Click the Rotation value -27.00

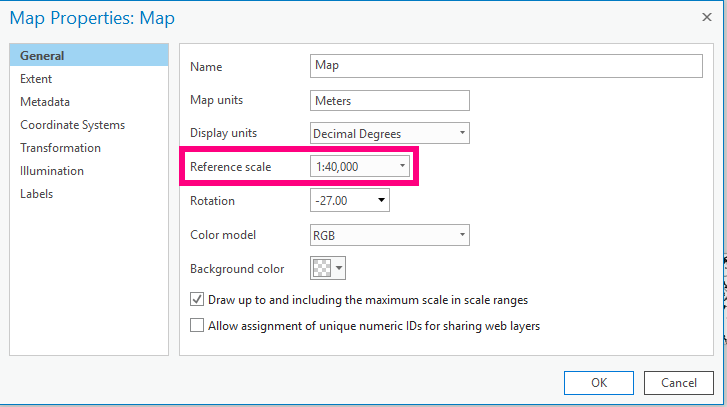(x=331, y=201)
